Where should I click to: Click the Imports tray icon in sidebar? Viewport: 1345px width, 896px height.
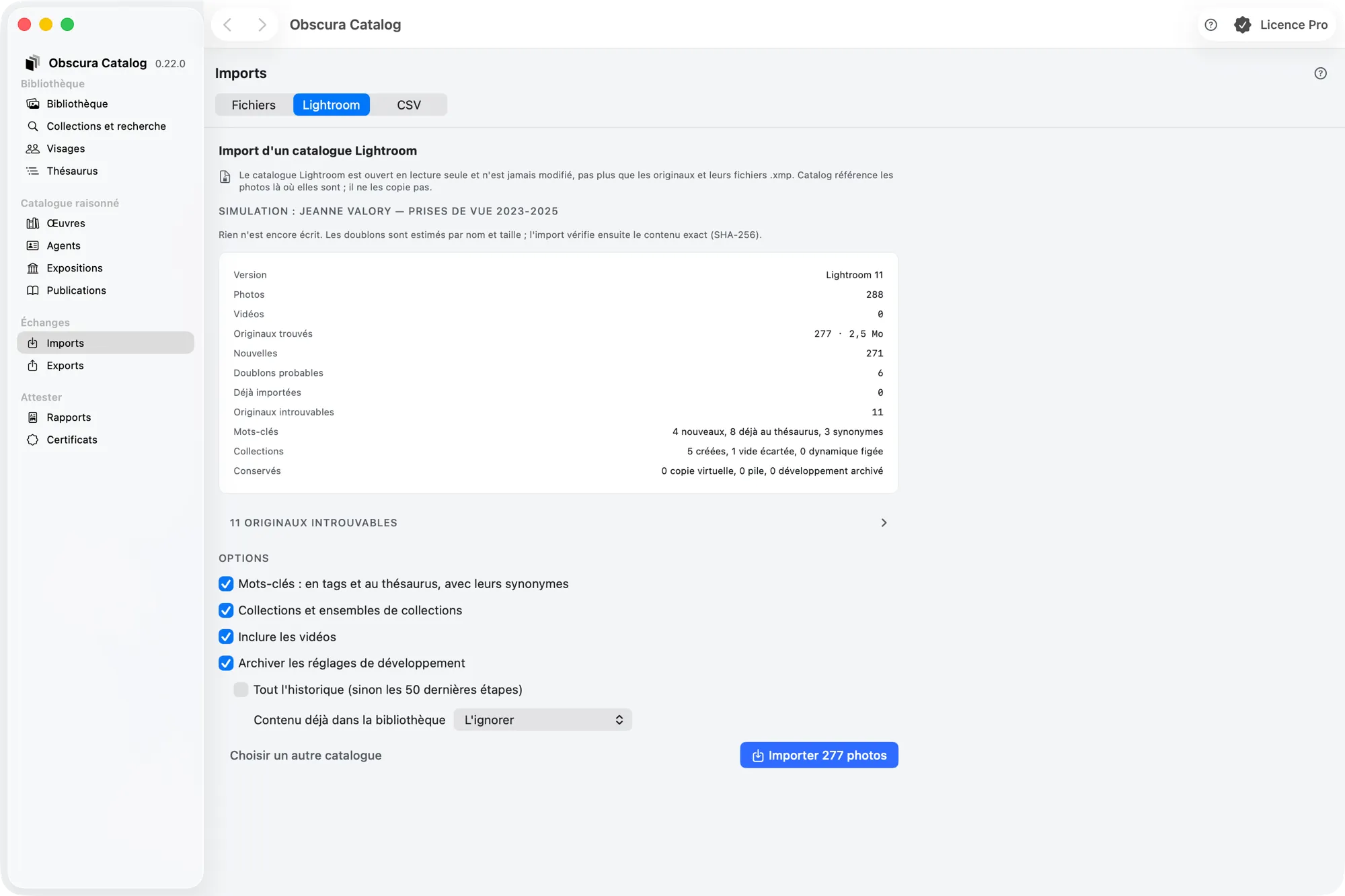32,343
